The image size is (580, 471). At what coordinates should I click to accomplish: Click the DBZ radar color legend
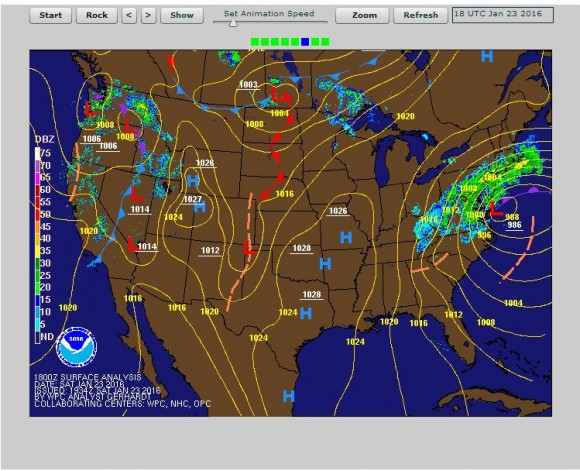point(45,239)
